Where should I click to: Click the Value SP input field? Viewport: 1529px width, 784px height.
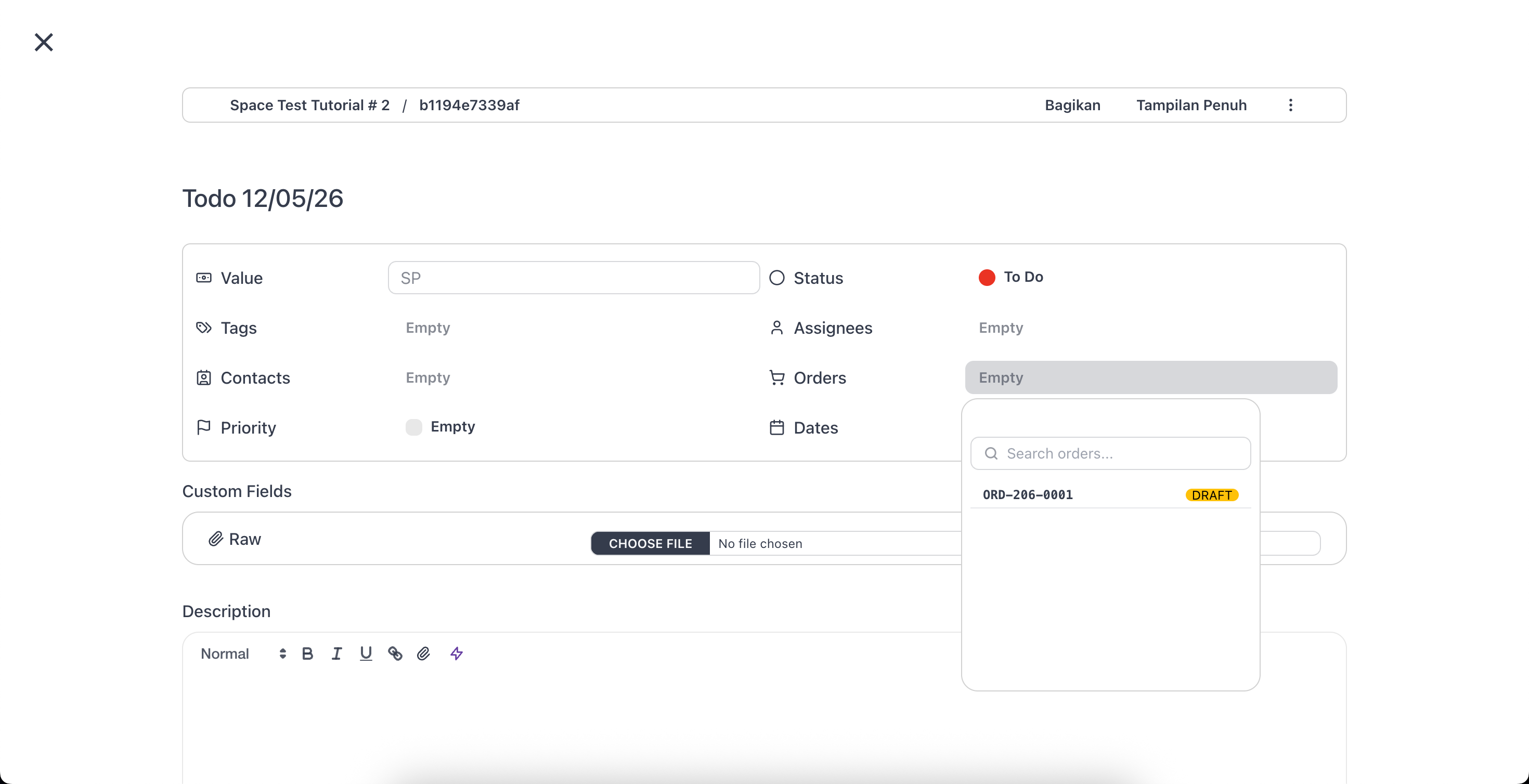point(573,278)
